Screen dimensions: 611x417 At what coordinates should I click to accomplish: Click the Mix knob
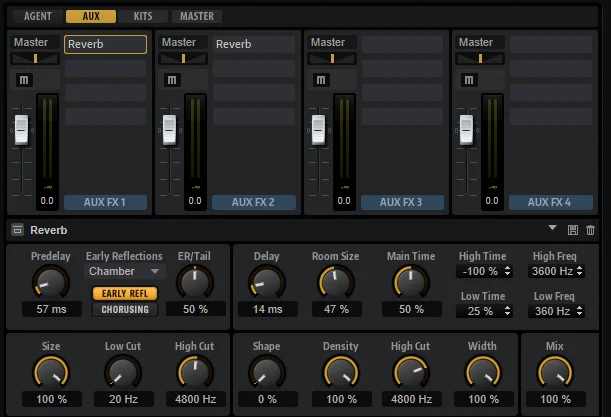555,372
